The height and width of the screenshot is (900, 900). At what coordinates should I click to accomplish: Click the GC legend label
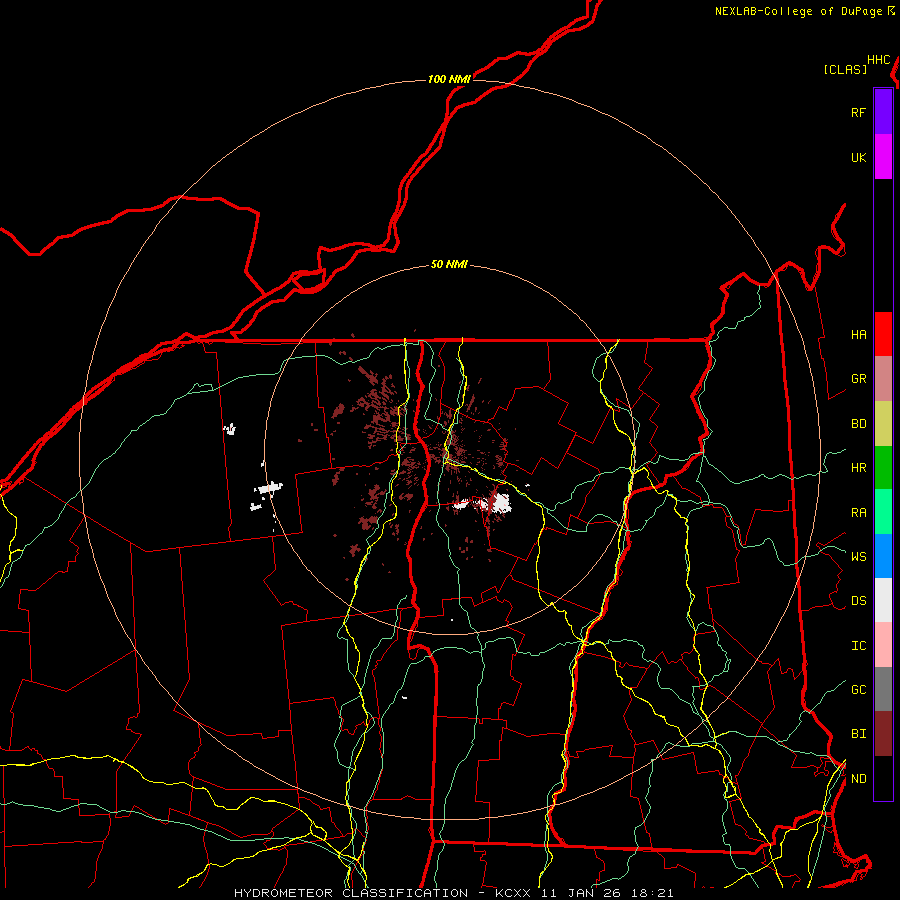[858, 690]
